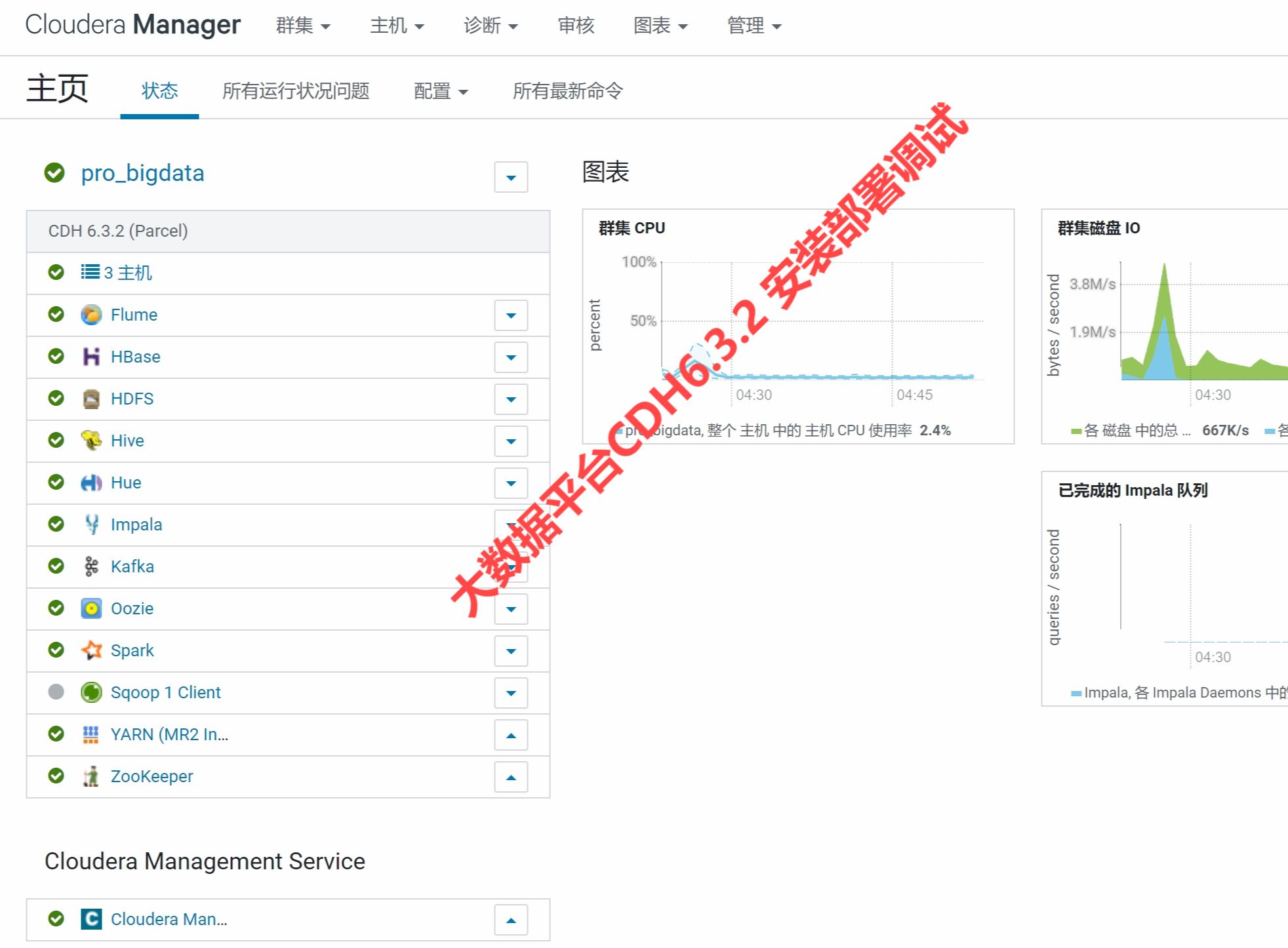Click the Spark star icon
Image resolution: width=1288 pixels, height=948 pixels.
[x=91, y=650]
